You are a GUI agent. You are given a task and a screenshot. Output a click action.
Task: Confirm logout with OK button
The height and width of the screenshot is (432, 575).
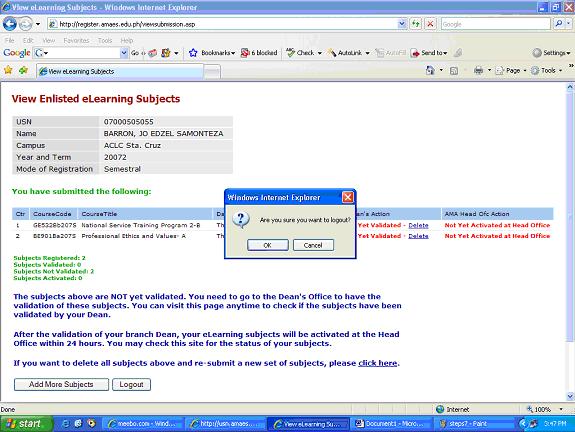tap(268, 245)
